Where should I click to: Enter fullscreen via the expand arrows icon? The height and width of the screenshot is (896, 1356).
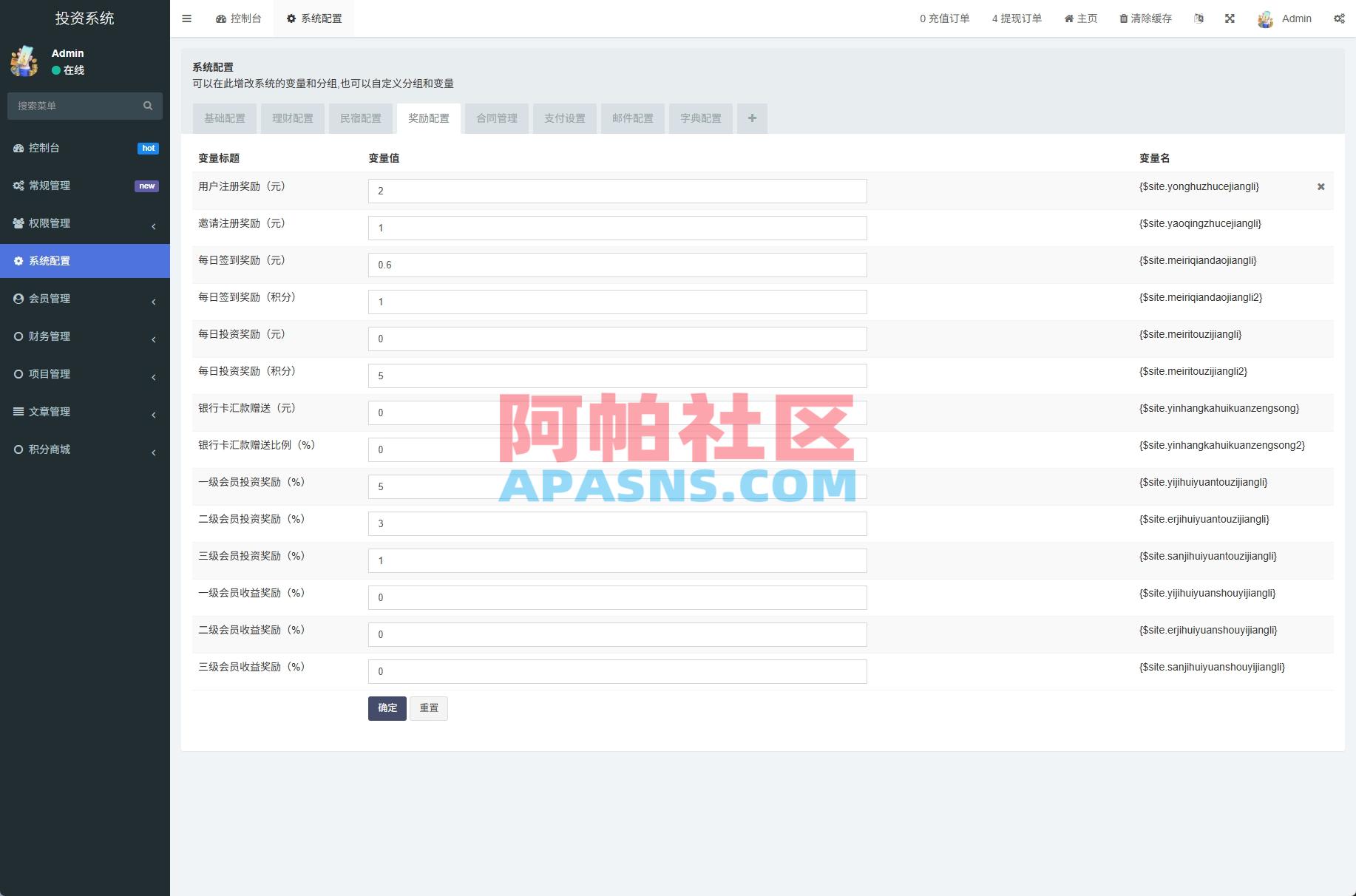click(x=1230, y=18)
